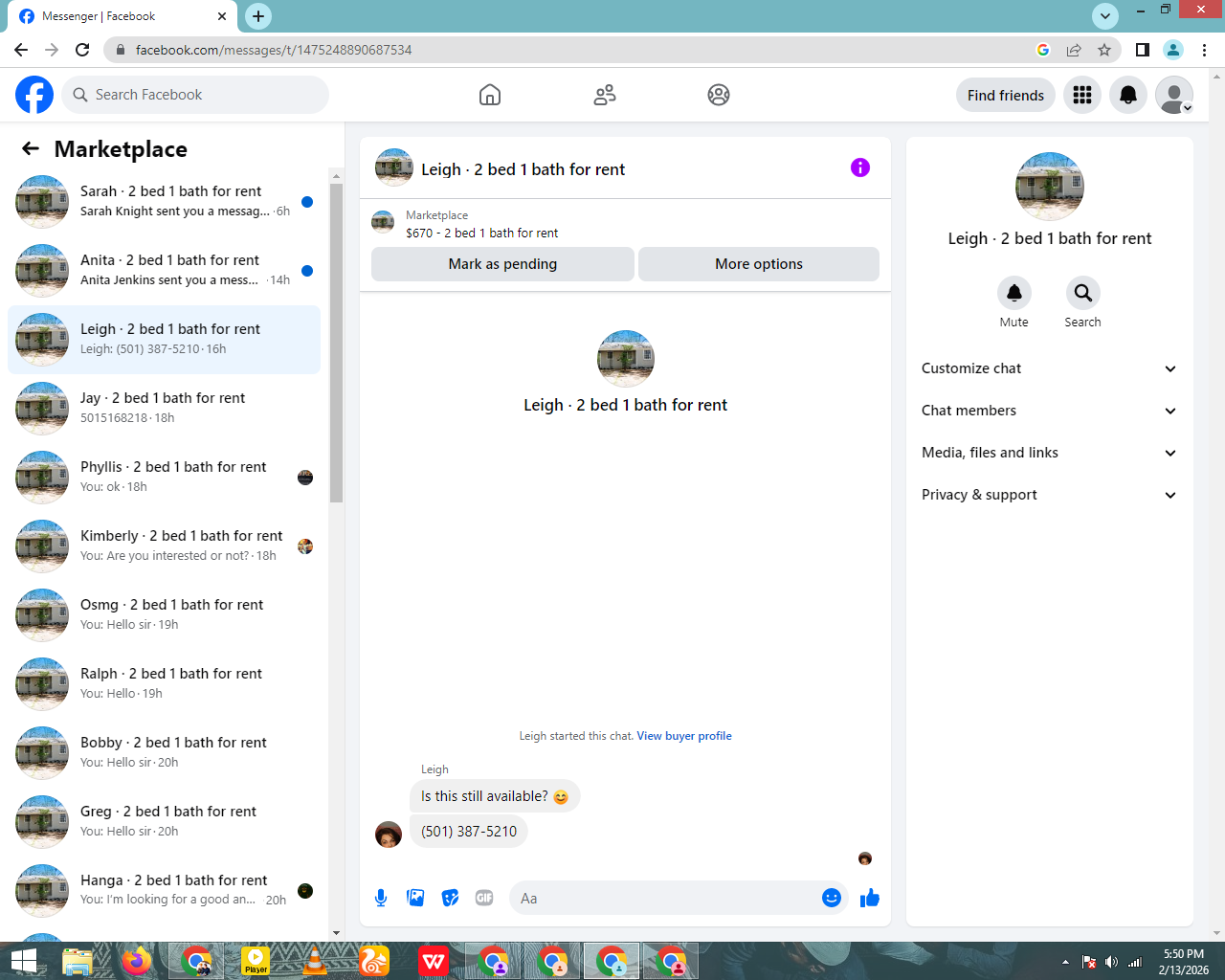Click the listing photo atop right info panel

click(x=1050, y=187)
